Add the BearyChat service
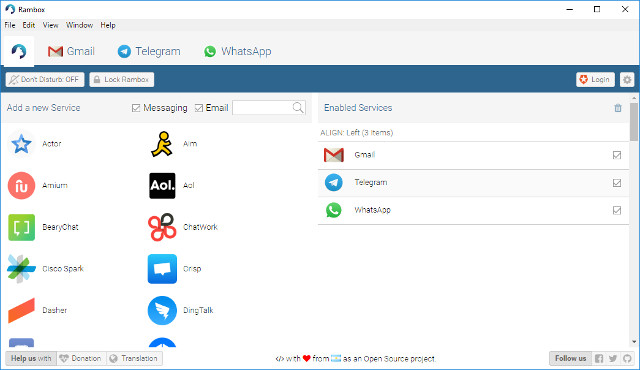Screen dimensions: 640x370 click(x=21, y=227)
